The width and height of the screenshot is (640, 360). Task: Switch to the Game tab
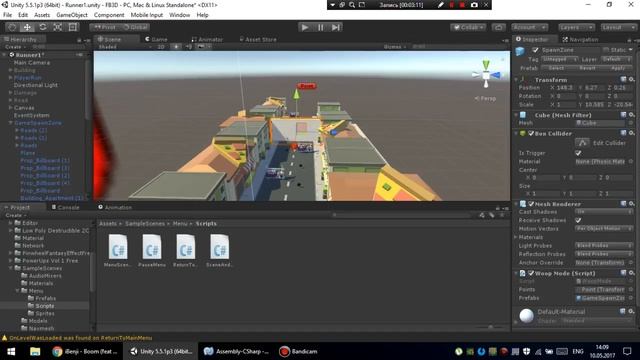click(x=156, y=39)
